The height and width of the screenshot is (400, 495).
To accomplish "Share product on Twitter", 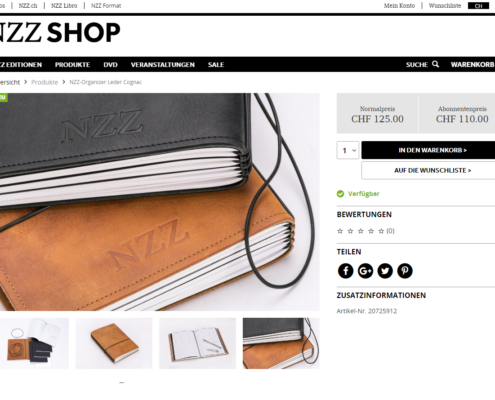I will coord(385,271).
